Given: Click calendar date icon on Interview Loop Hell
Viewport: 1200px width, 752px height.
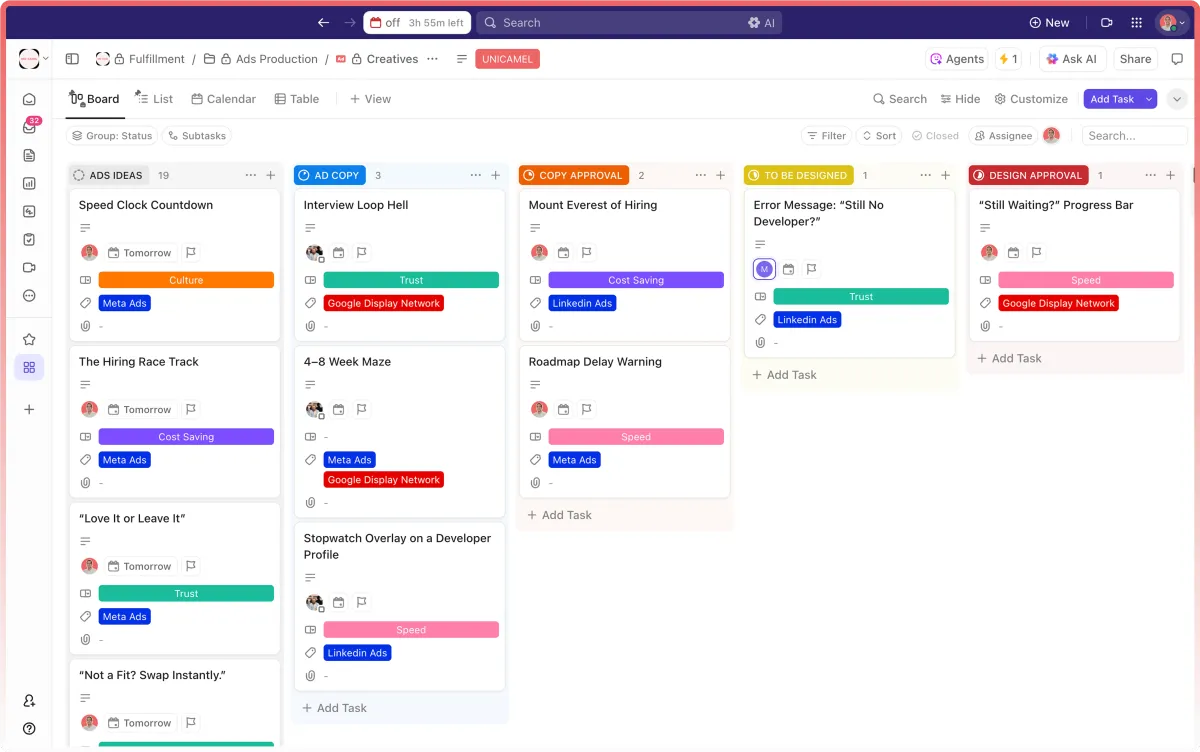Looking at the screenshot, I should pyautogui.click(x=339, y=253).
